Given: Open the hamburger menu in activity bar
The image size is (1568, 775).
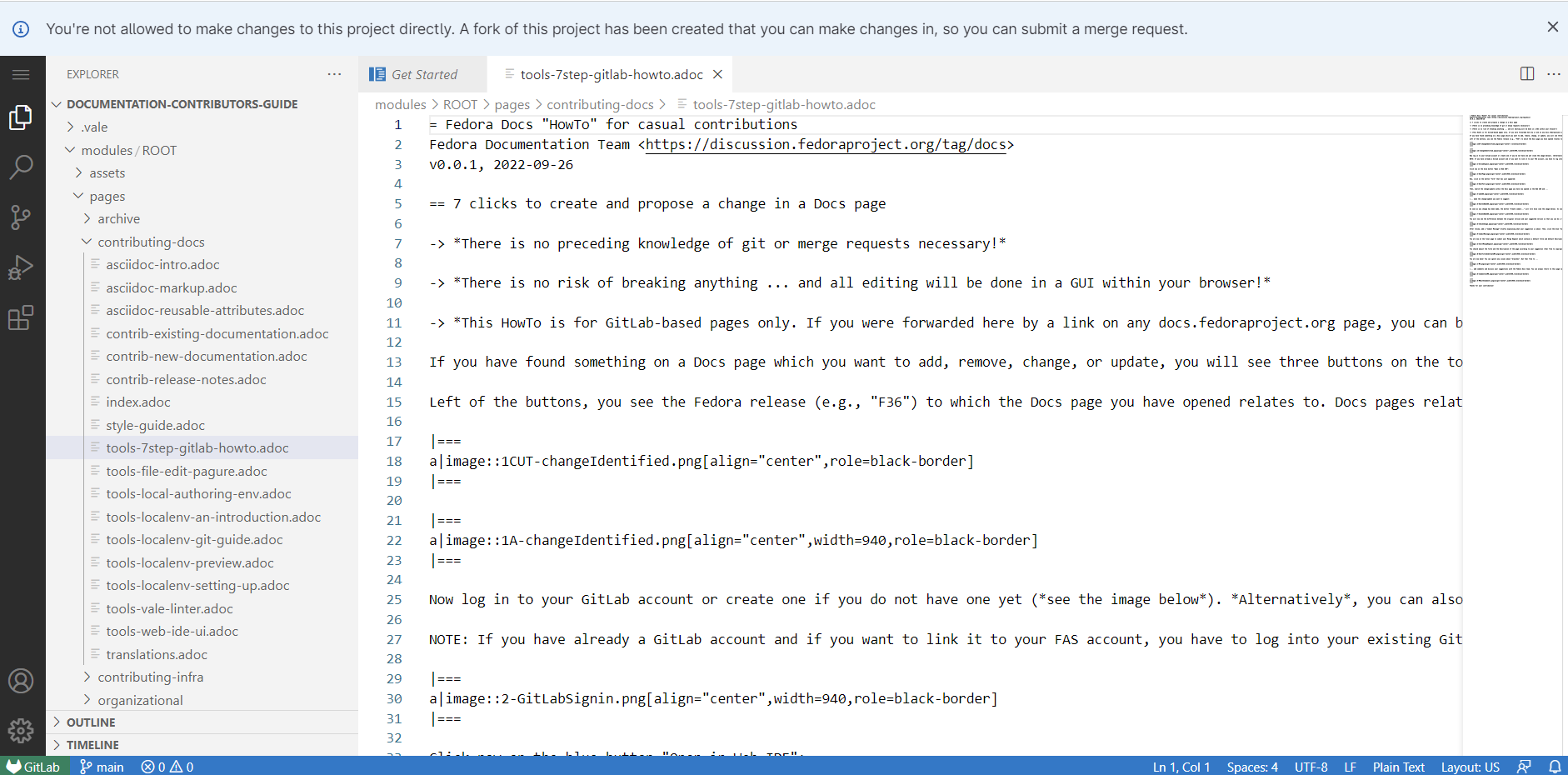Looking at the screenshot, I should pos(21,75).
